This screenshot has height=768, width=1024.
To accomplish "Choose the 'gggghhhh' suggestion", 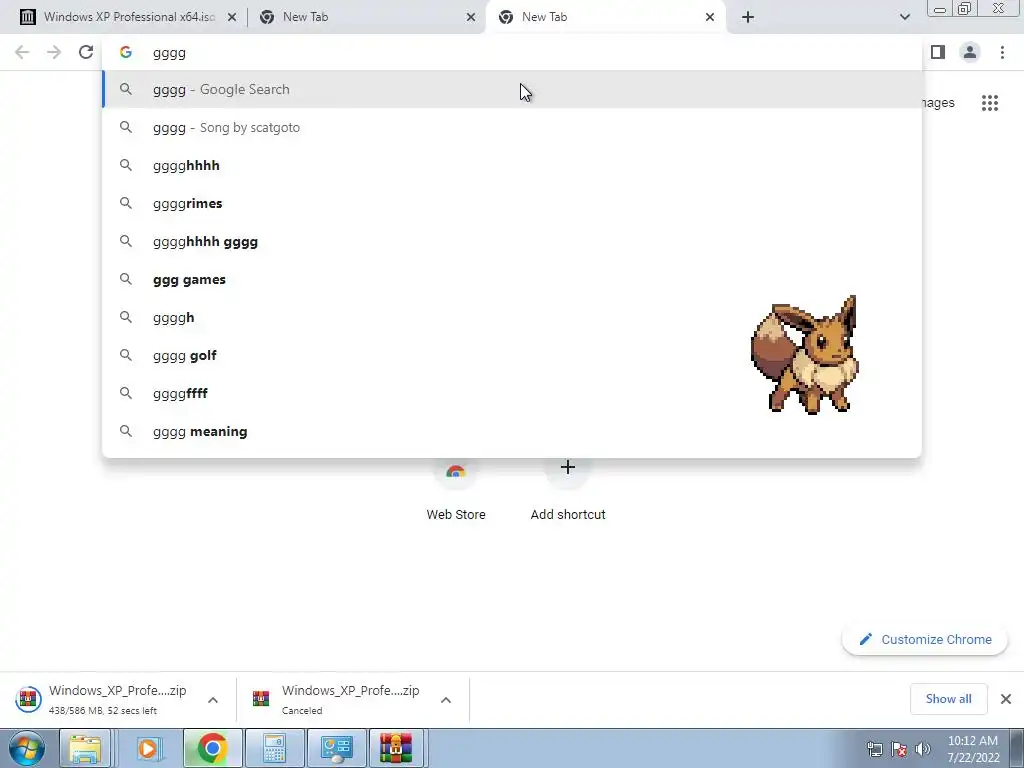I will 512,165.
